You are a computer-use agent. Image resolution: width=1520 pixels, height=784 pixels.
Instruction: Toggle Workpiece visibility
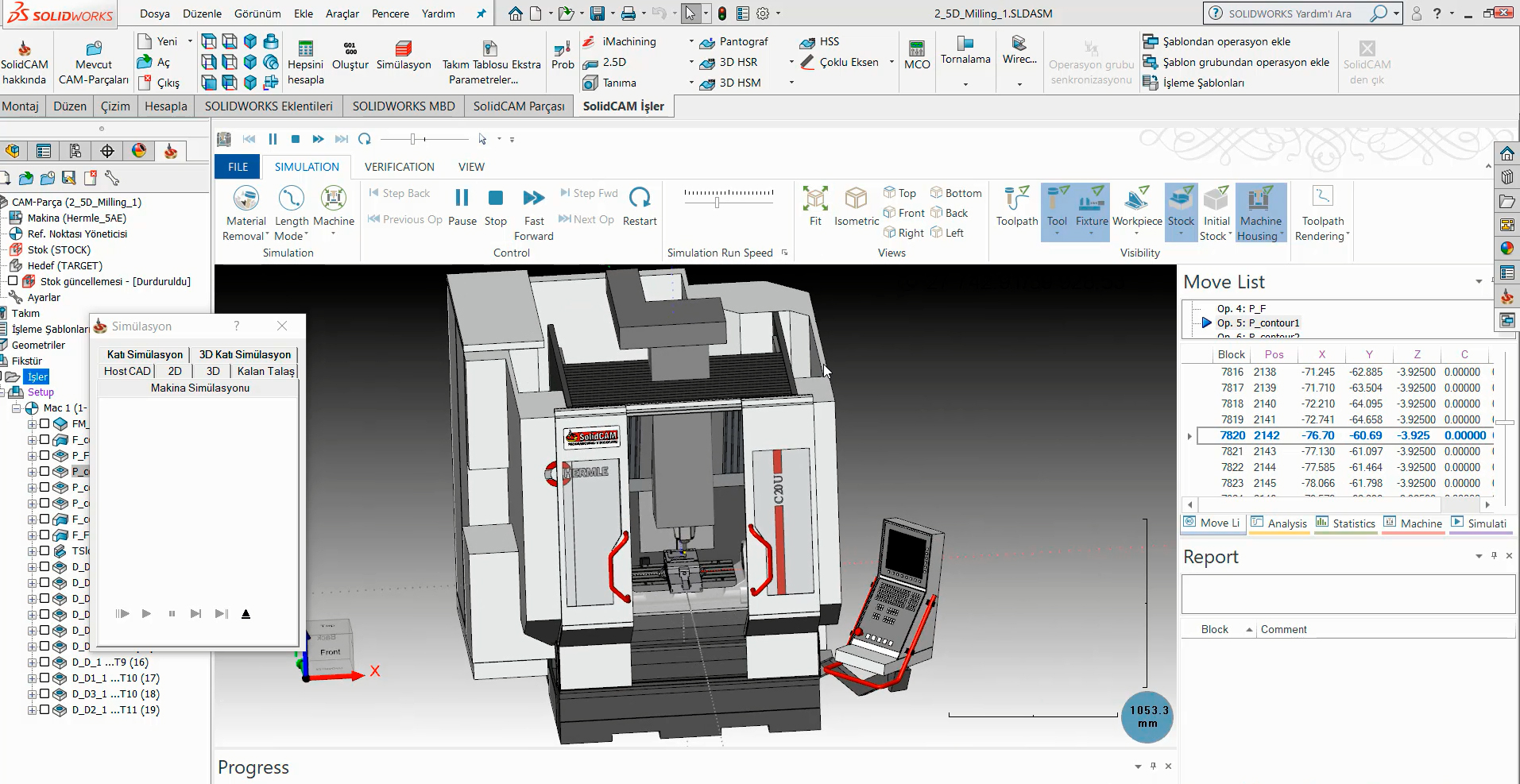coord(1137,211)
